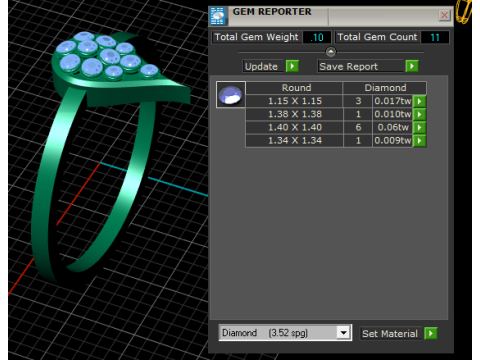Screen dimensions: 480x360
Task: Select the round gem thumbnail
Action: coord(231,95)
